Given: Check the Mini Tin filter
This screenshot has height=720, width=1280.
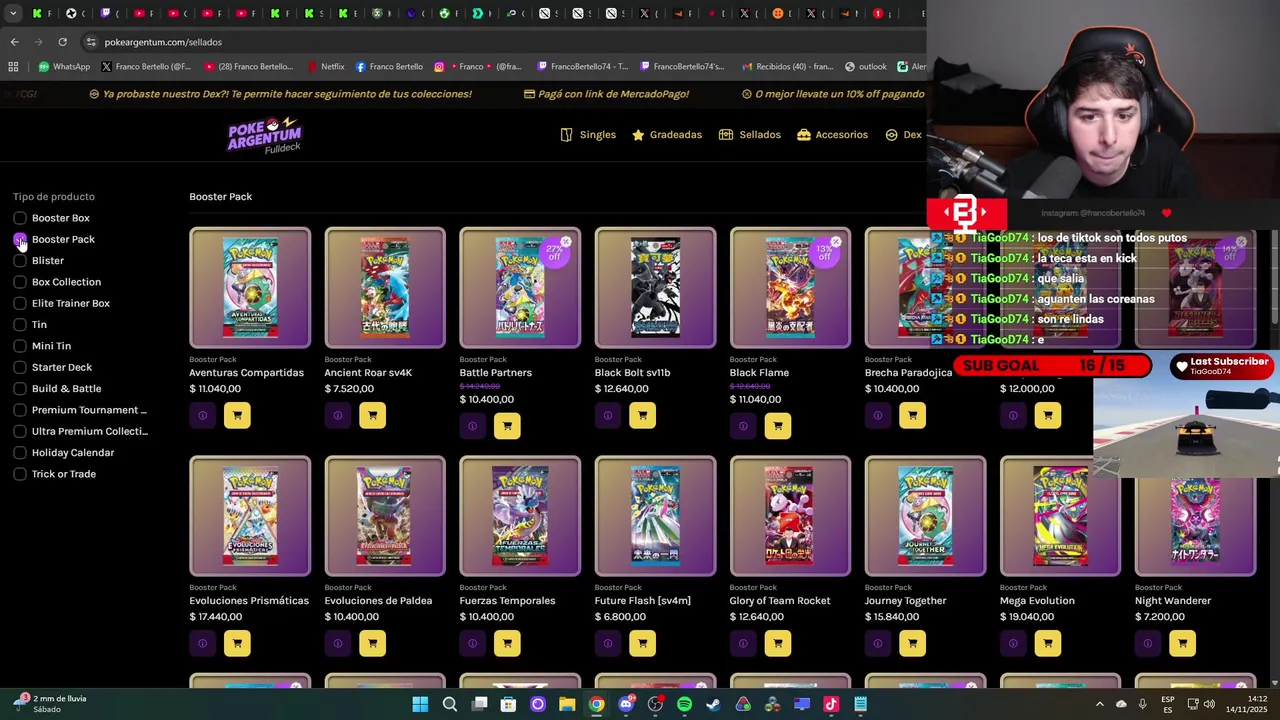Looking at the screenshot, I should (20, 346).
